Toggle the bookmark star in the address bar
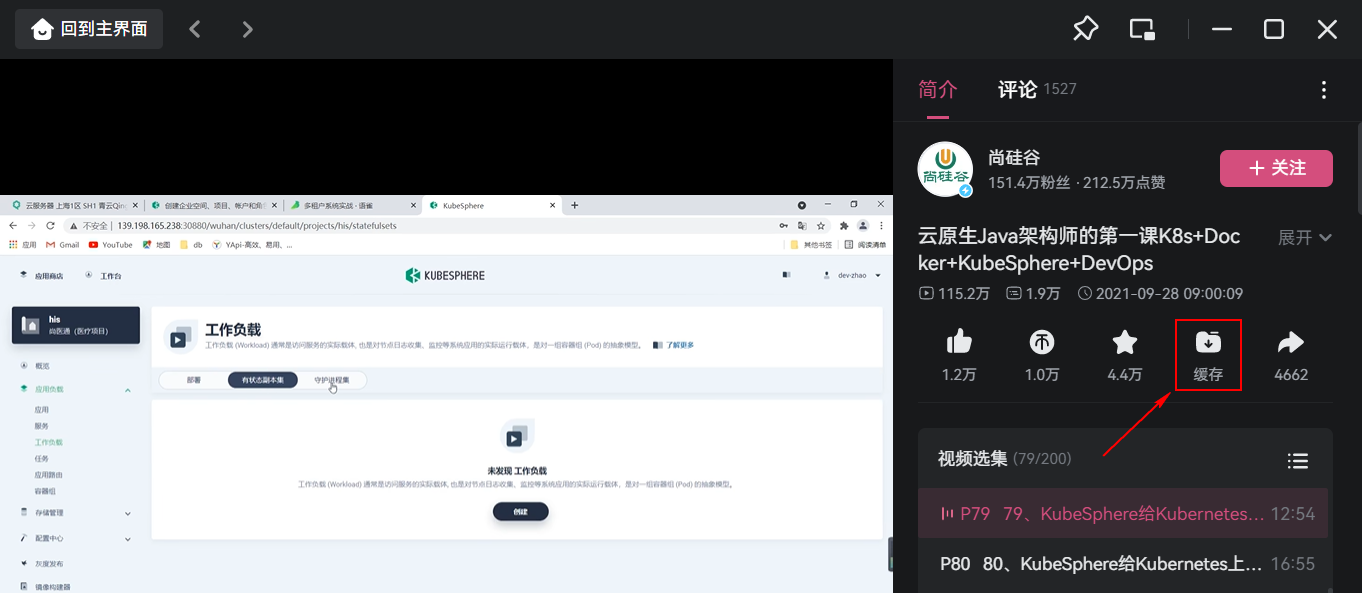Image resolution: width=1362 pixels, height=593 pixels. [x=821, y=225]
